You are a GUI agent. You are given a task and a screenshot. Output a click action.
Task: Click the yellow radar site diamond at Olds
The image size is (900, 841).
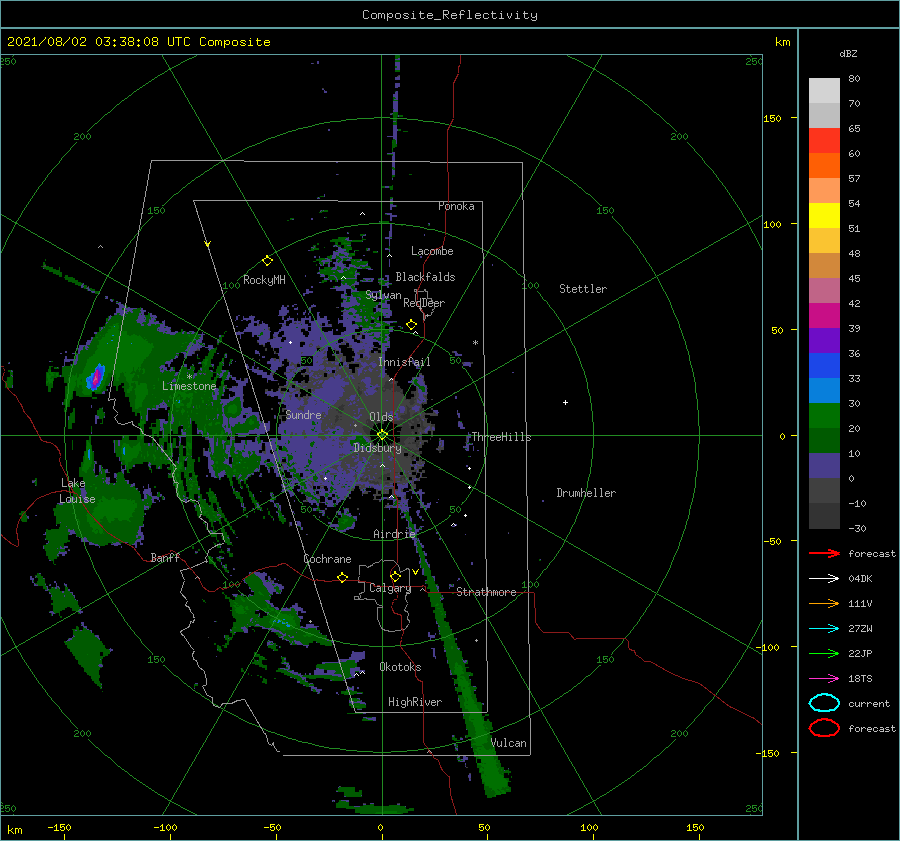[x=382, y=435]
